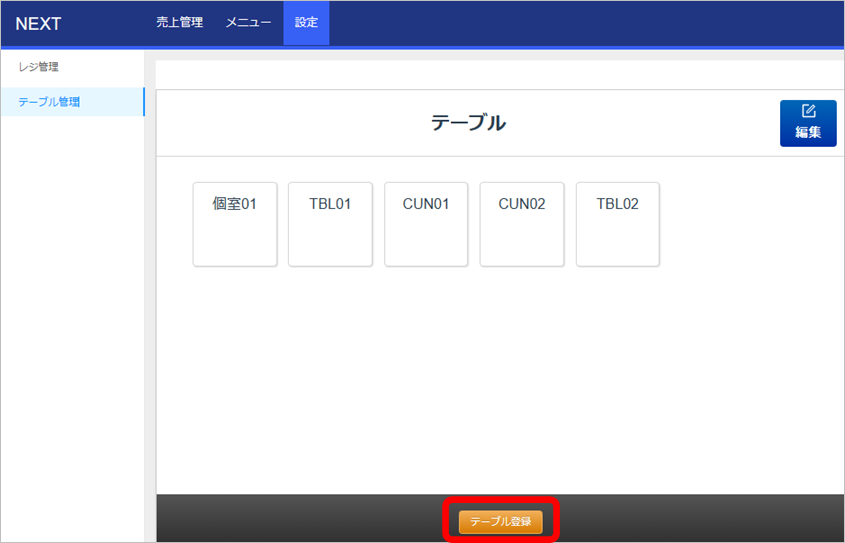The height and width of the screenshot is (543, 845).
Task: Select テーブル管理 in the sidebar
Action: [x=49, y=102]
